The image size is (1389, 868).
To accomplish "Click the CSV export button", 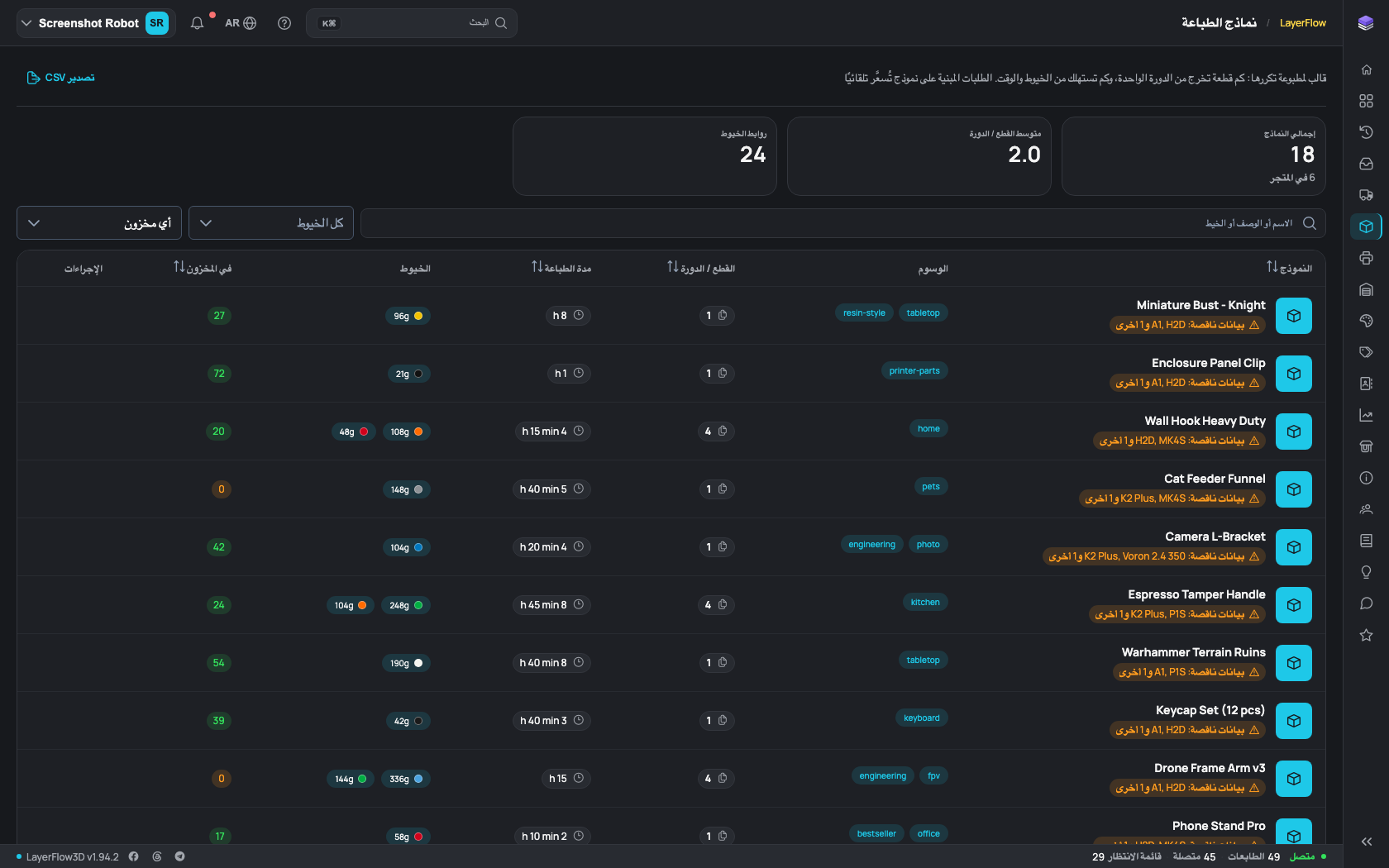I will (x=61, y=78).
